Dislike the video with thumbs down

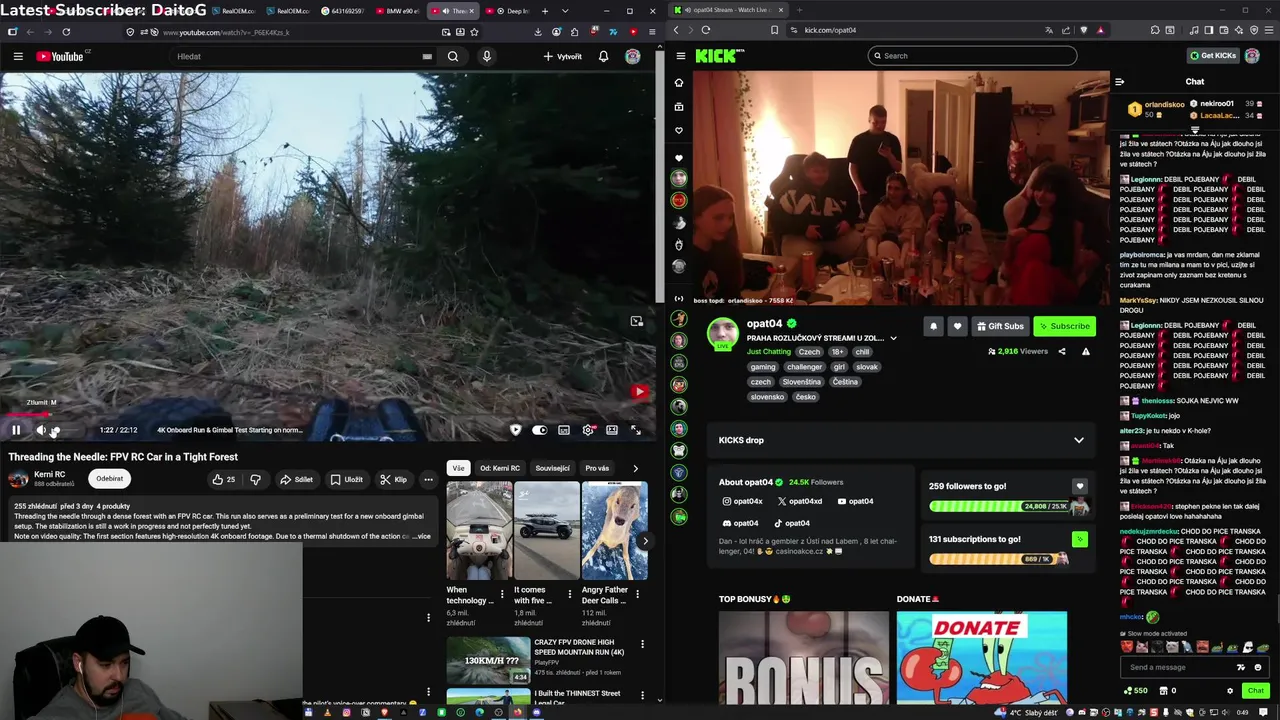point(255,479)
